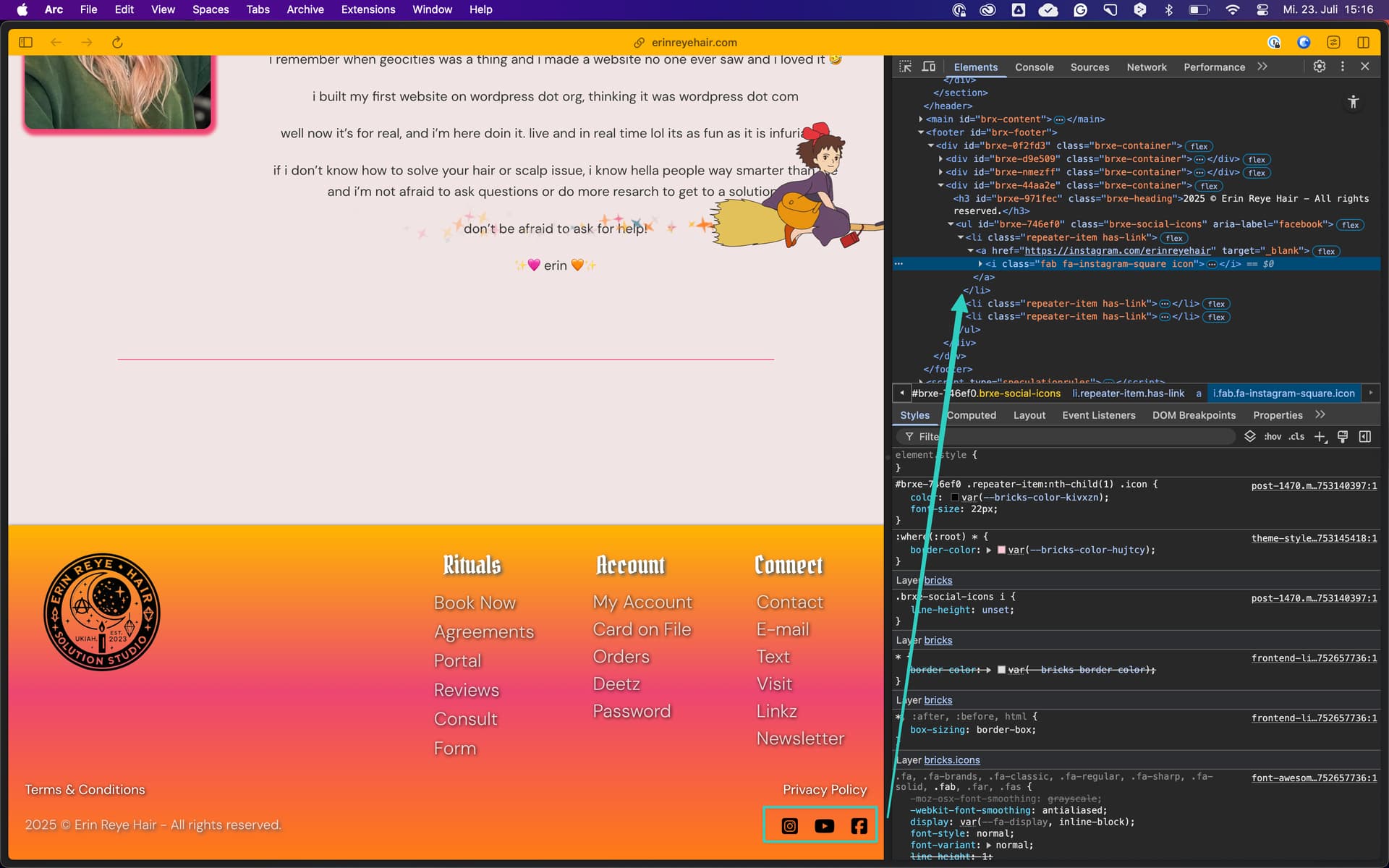Click the border-color swatch for --bricks-color-hujtcy
The image size is (1389, 868).
tap(1001, 550)
